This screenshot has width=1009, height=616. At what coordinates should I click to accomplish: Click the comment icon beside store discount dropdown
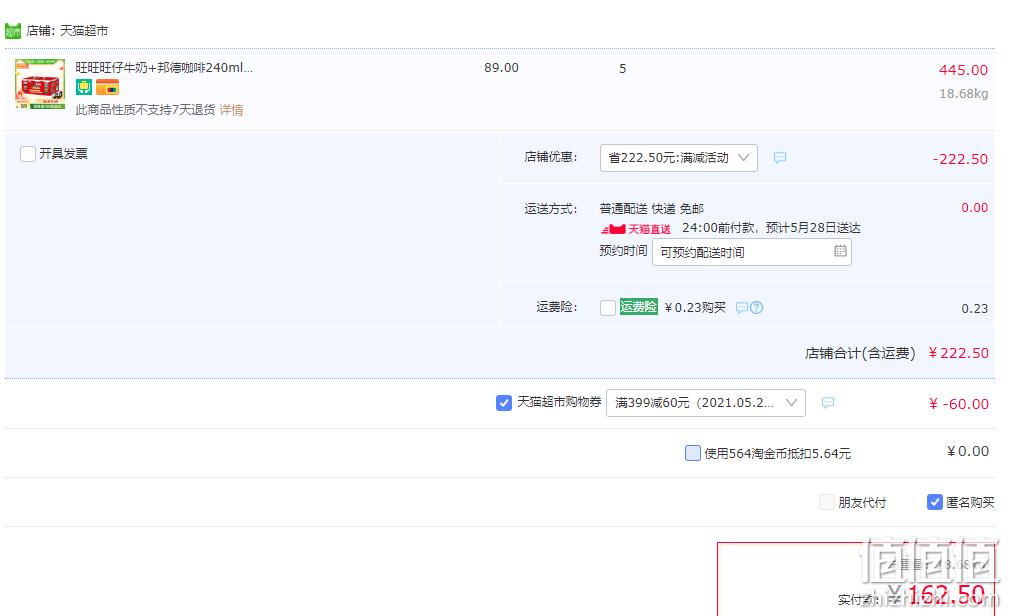click(x=780, y=158)
